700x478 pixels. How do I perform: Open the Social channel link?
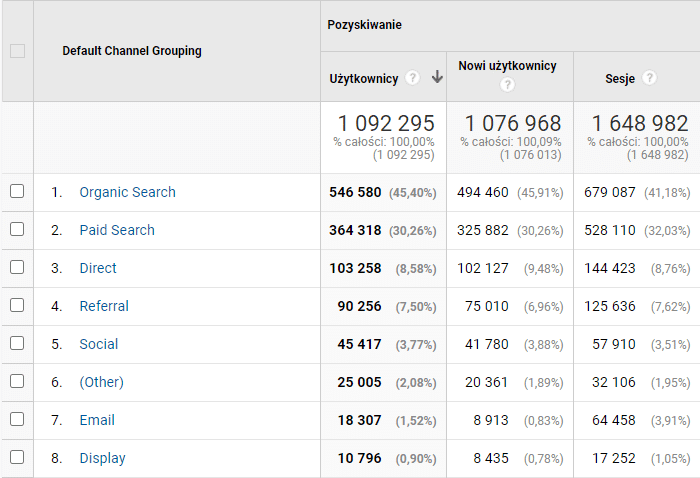click(x=99, y=344)
